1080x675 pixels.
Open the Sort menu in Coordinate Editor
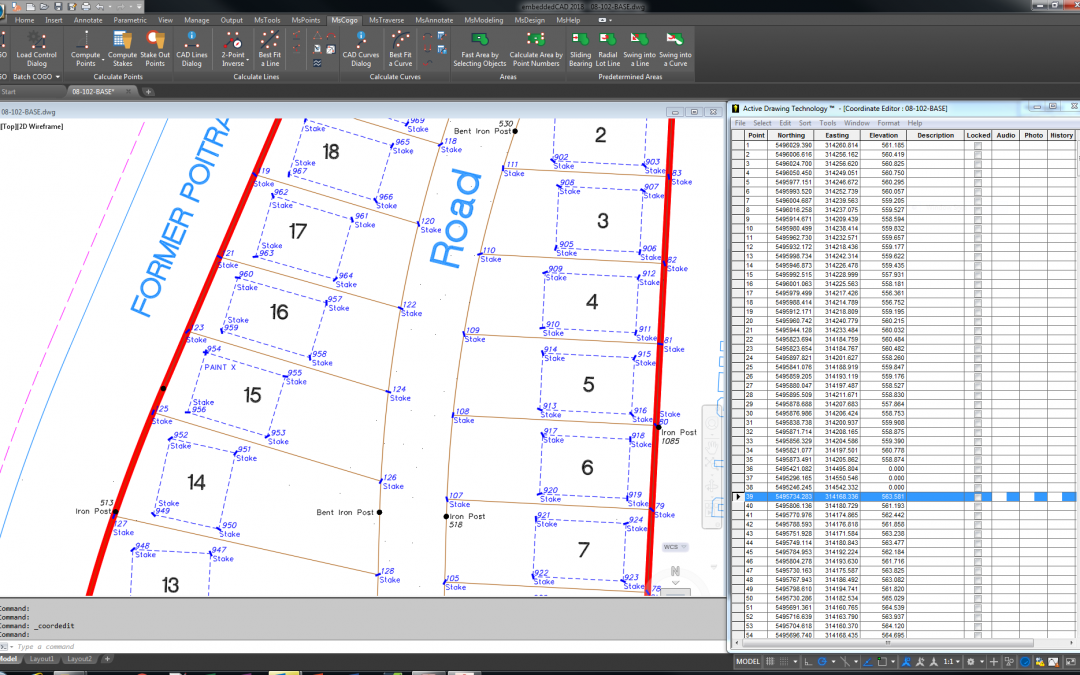tap(805, 123)
